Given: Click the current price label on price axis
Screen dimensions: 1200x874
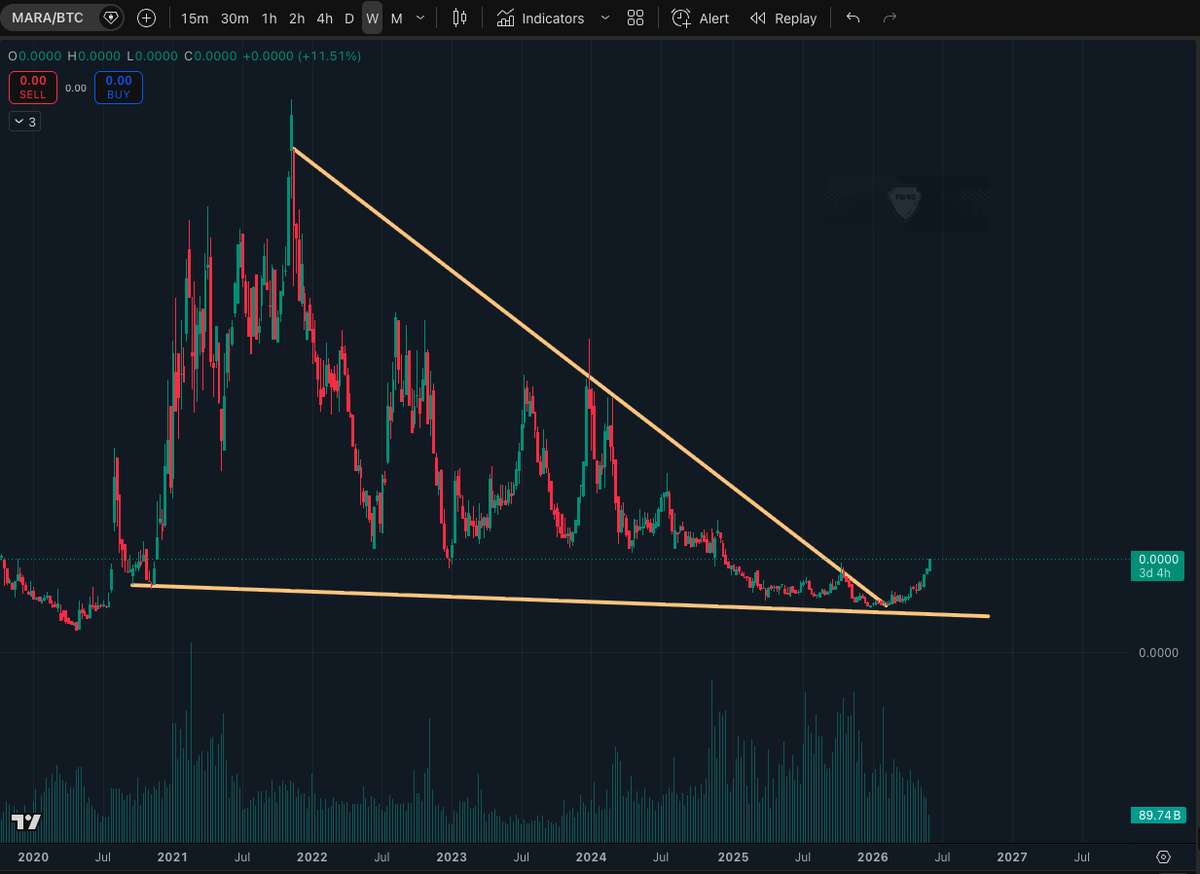Looking at the screenshot, I should [1156, 566].
